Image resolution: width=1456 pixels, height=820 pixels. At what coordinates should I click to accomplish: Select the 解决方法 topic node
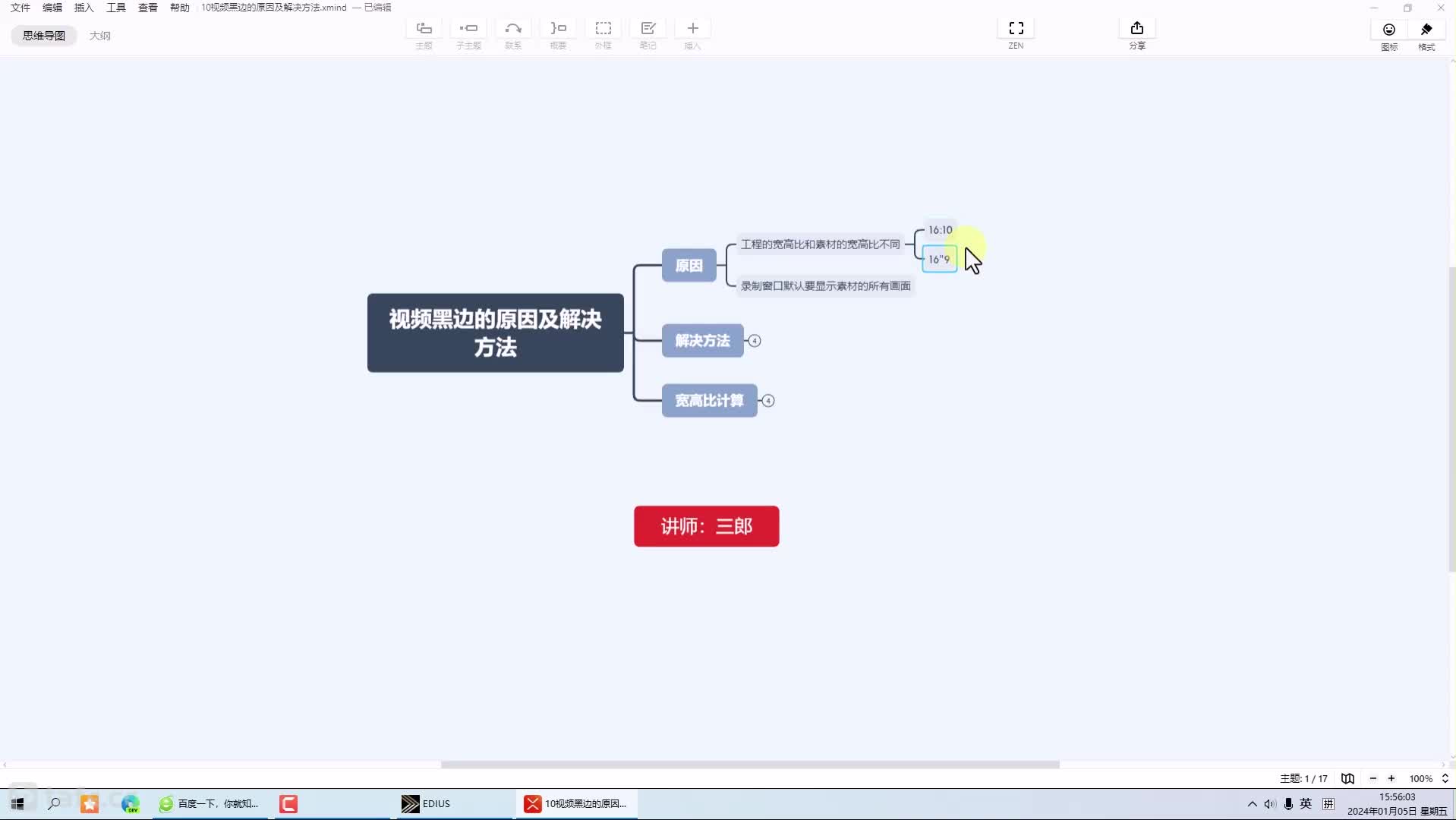point(702,341)
